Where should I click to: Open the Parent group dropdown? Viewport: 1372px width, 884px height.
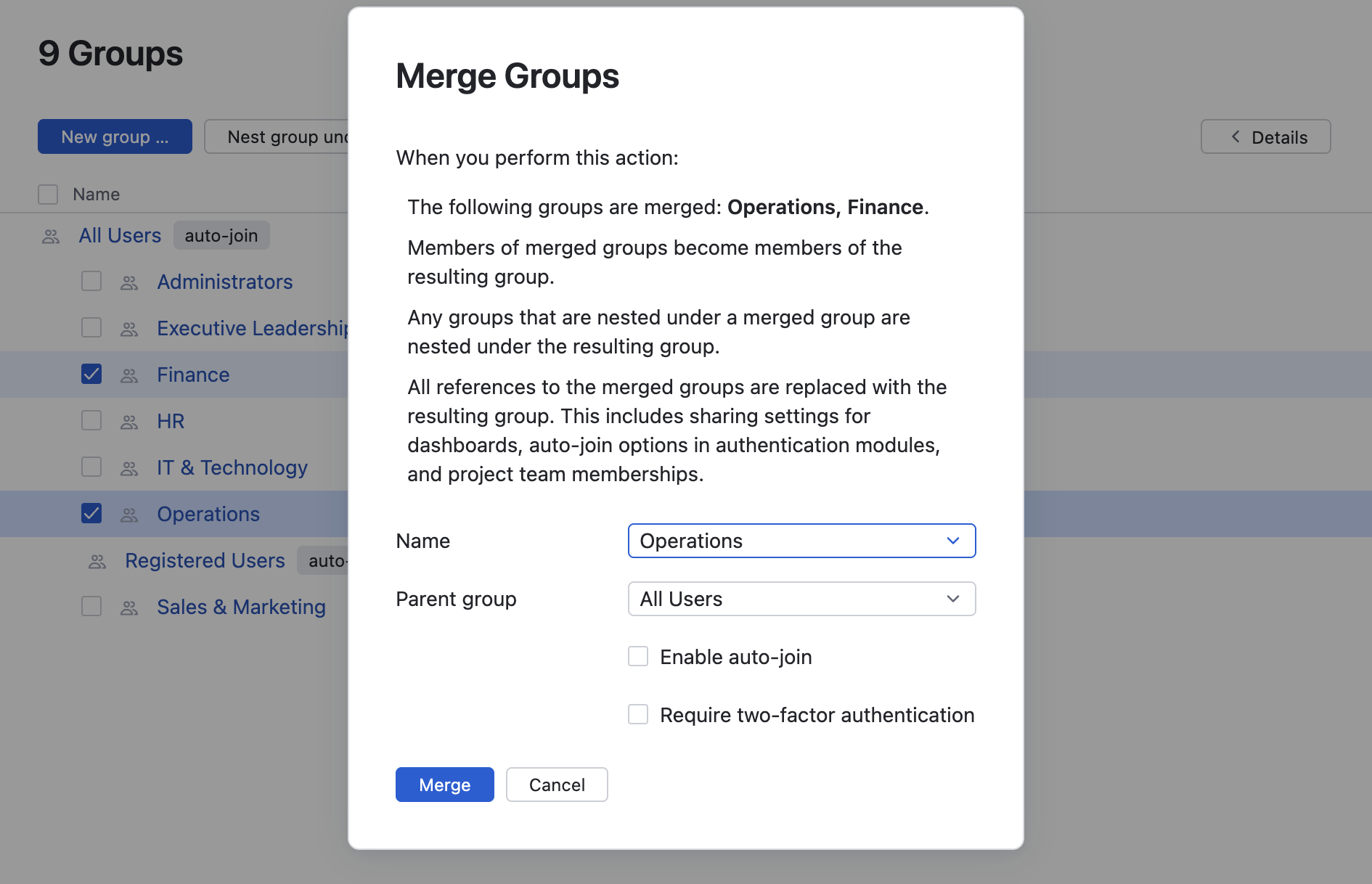point(801,599)
